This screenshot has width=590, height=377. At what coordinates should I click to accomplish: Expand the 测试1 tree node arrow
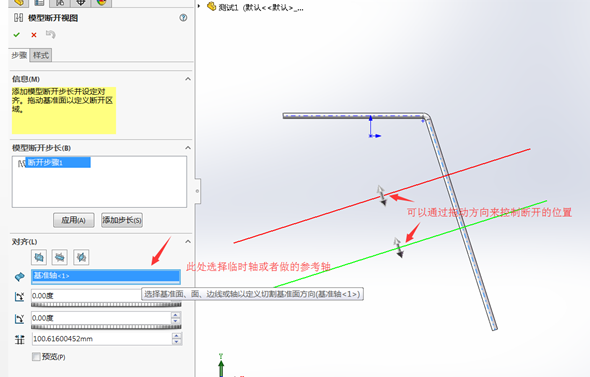pyautogui.click(x=199, y=6)
